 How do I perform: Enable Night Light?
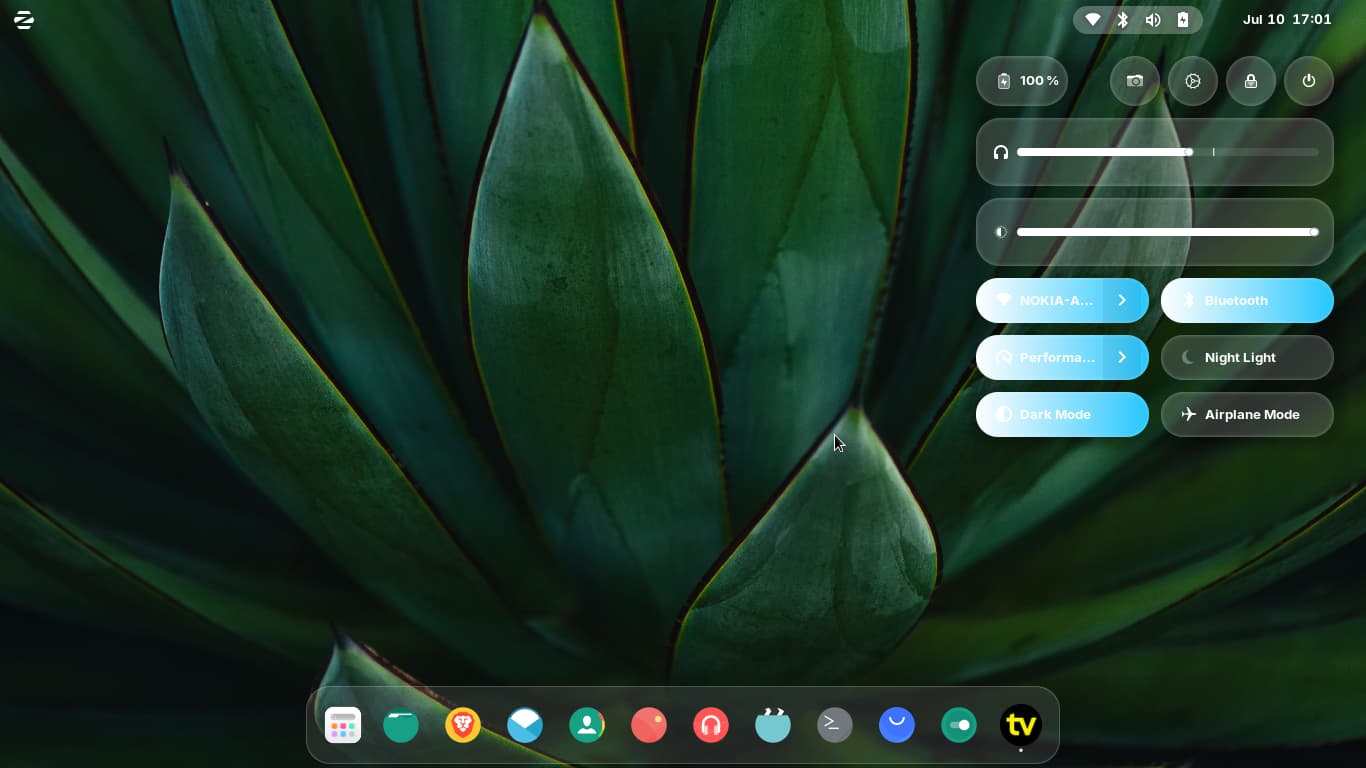coord(1247,357)
